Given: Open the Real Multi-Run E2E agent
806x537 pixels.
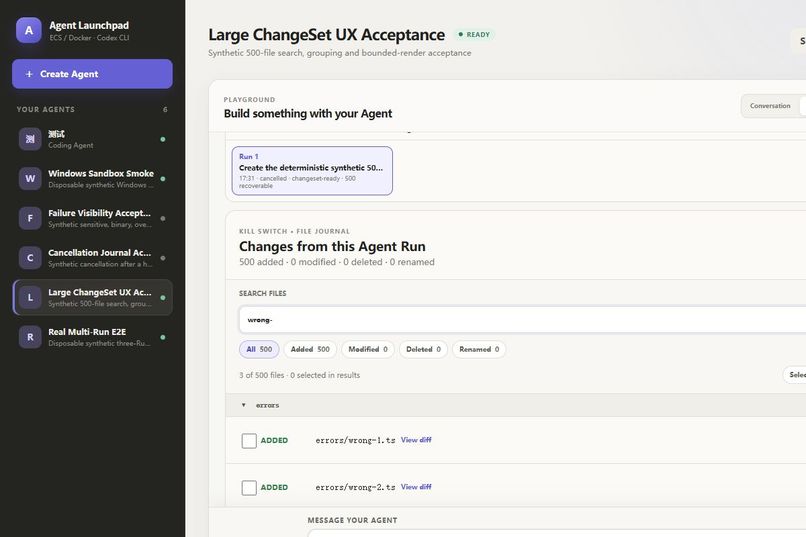Looking at the screenshot, I should click(x=92, y=337).
